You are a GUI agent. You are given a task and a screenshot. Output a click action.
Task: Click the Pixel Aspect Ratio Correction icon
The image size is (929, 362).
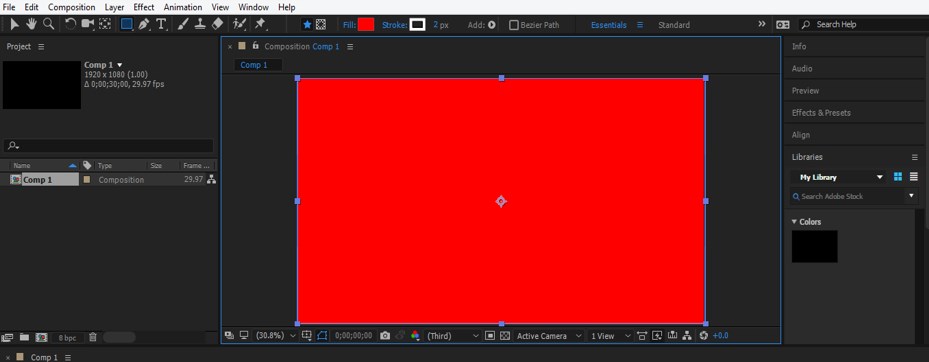642,336
